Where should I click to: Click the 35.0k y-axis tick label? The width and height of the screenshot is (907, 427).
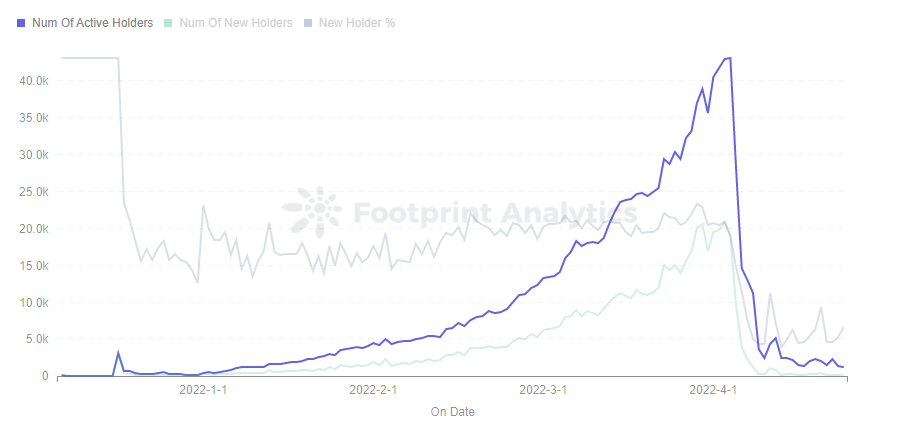pyautogui.click(x=34, y=118)
